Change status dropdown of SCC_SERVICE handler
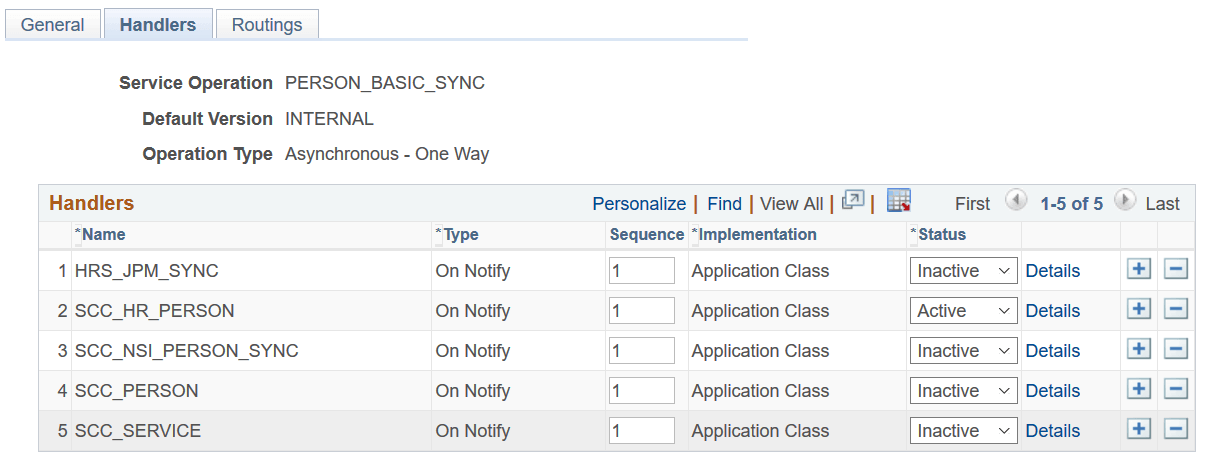This screenshot has height=468, width=1217. click(x=963, y=431)
